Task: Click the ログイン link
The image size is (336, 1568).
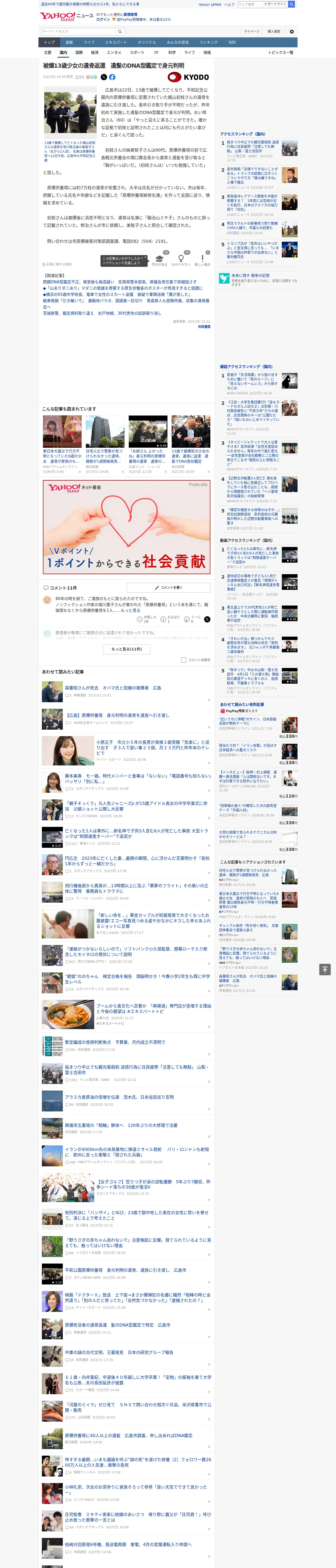Action: coord(103,20)
